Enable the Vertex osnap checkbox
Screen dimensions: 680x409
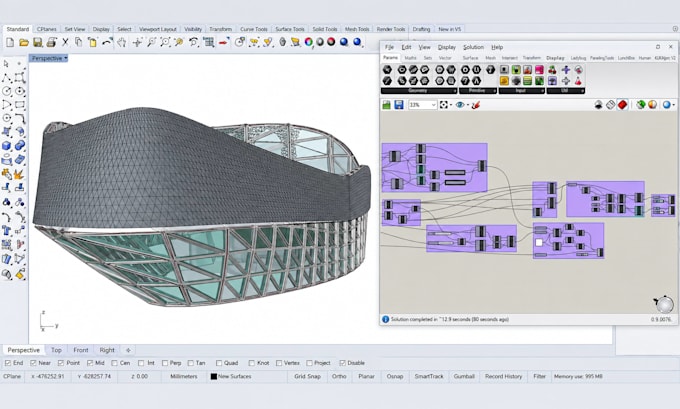click(279, 363)
